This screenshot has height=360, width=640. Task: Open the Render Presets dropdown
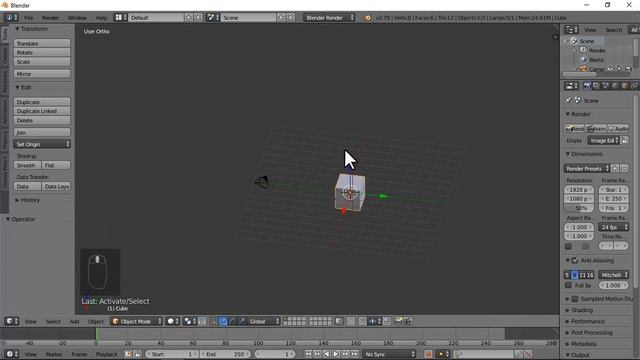(x=587, y=168)
